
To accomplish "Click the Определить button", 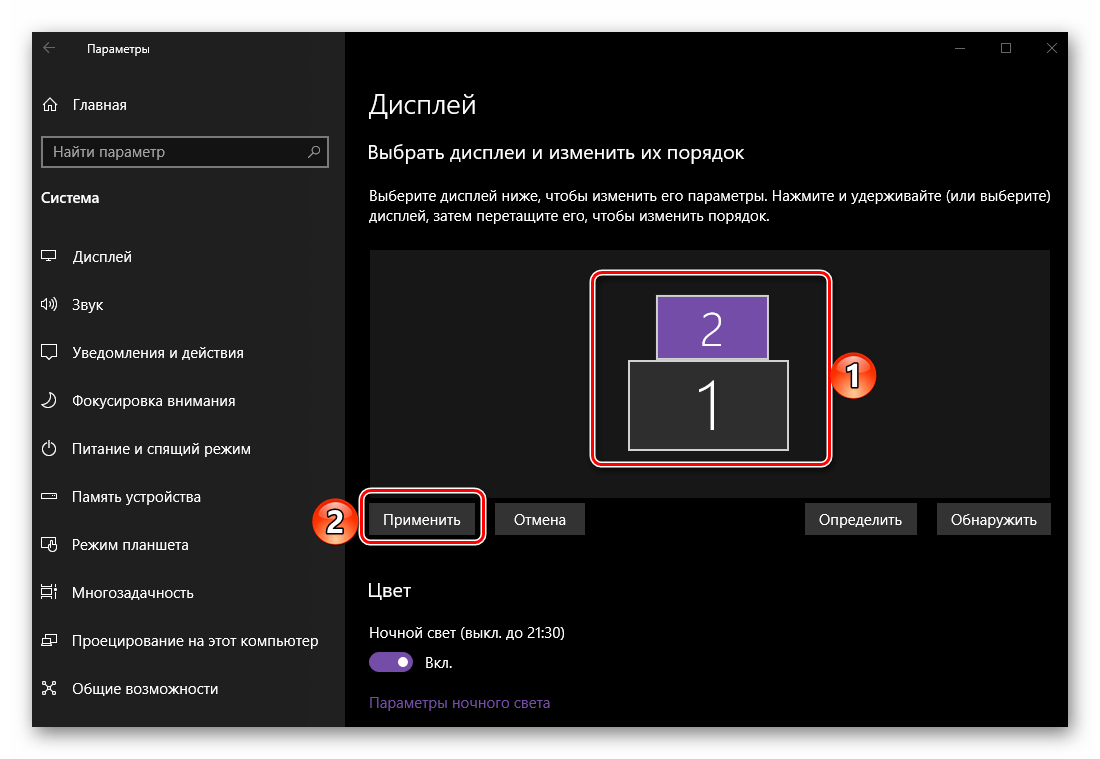I will 860,520.
